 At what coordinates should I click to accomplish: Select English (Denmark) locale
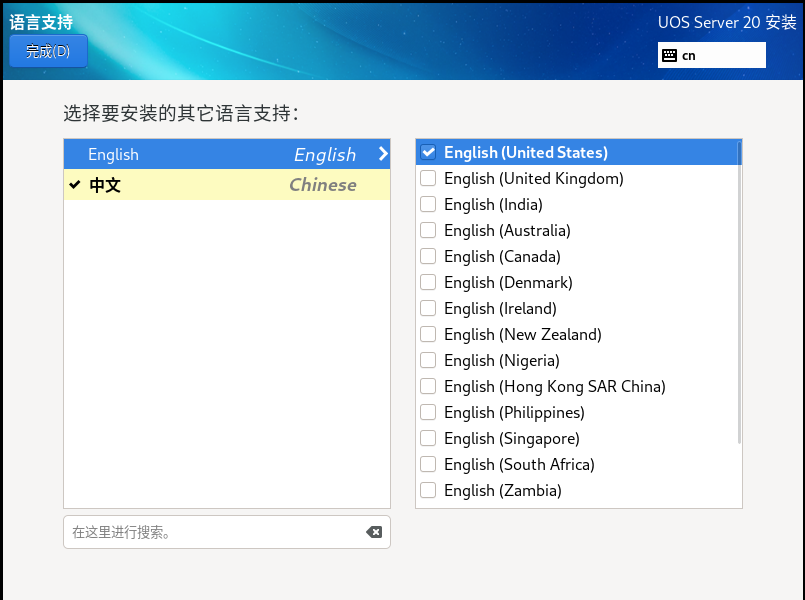click(x=428, y=282)
